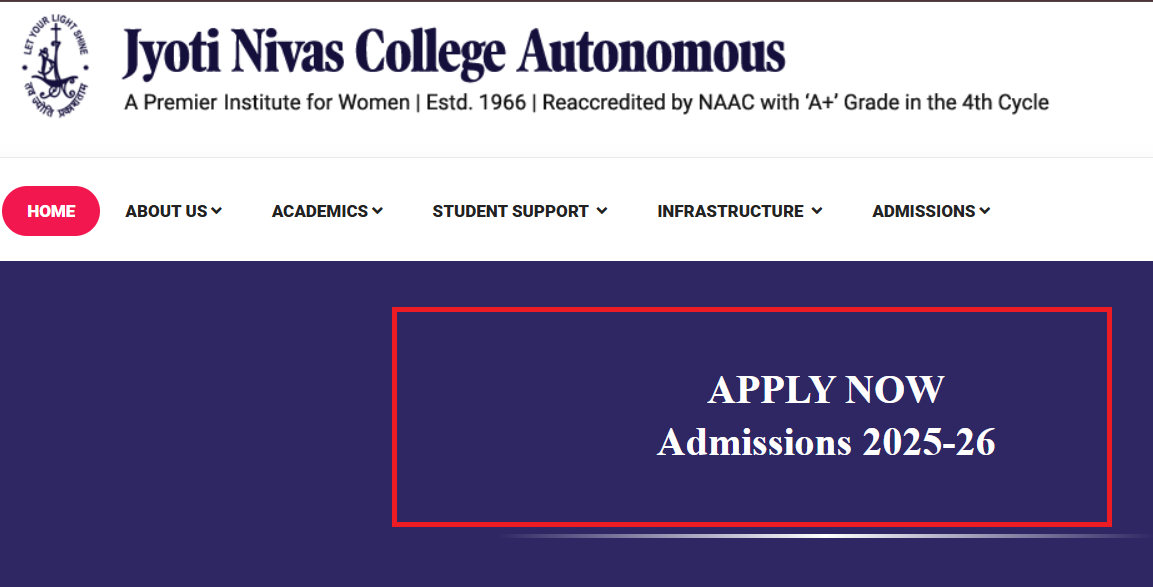Expand the ACADEMICS dropdown arrow
Screen dimensions: 1153x587
(378, 210)
